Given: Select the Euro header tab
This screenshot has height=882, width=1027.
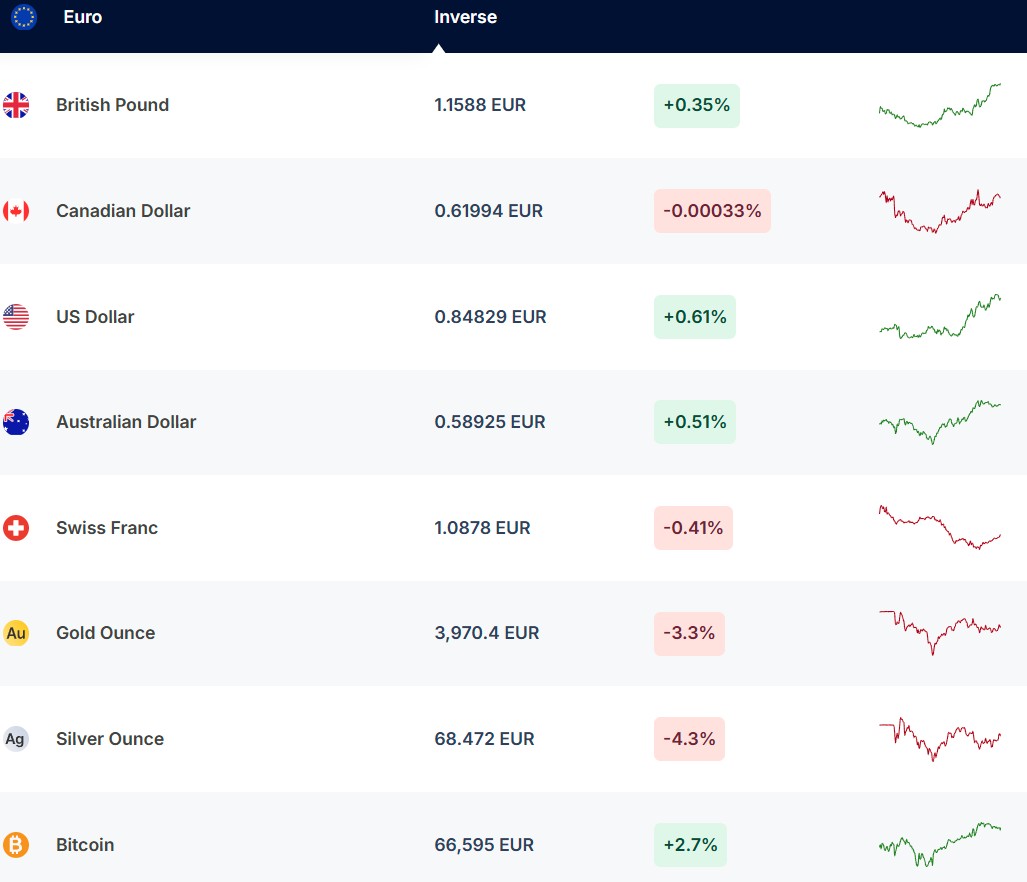Looking at the screenshot, I should coord(82,17).
